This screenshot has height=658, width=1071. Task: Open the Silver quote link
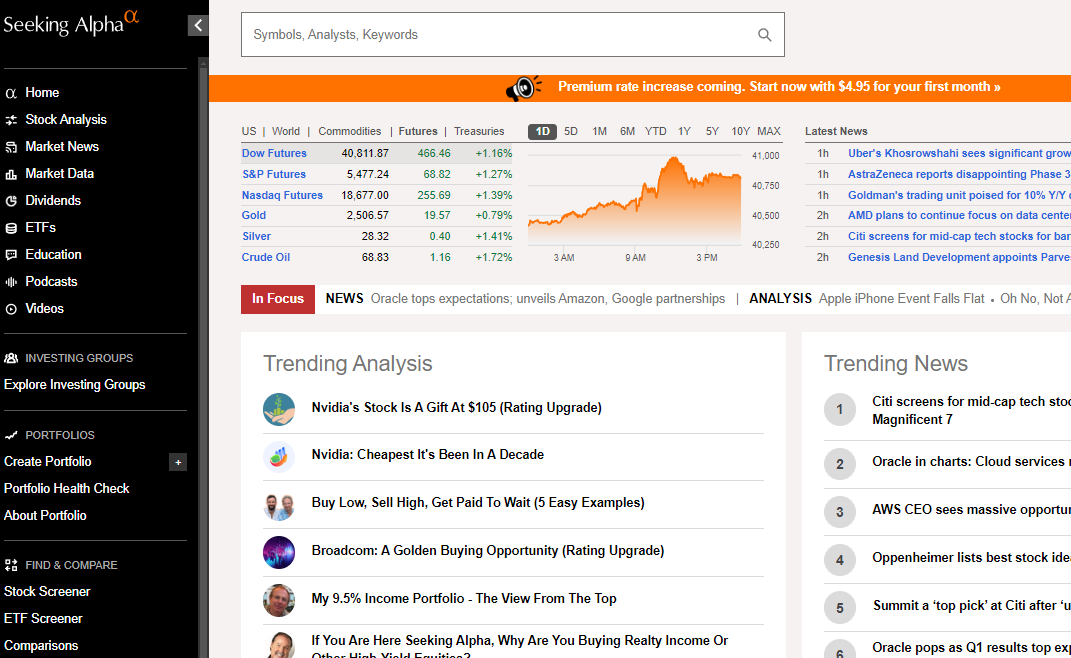256,236
